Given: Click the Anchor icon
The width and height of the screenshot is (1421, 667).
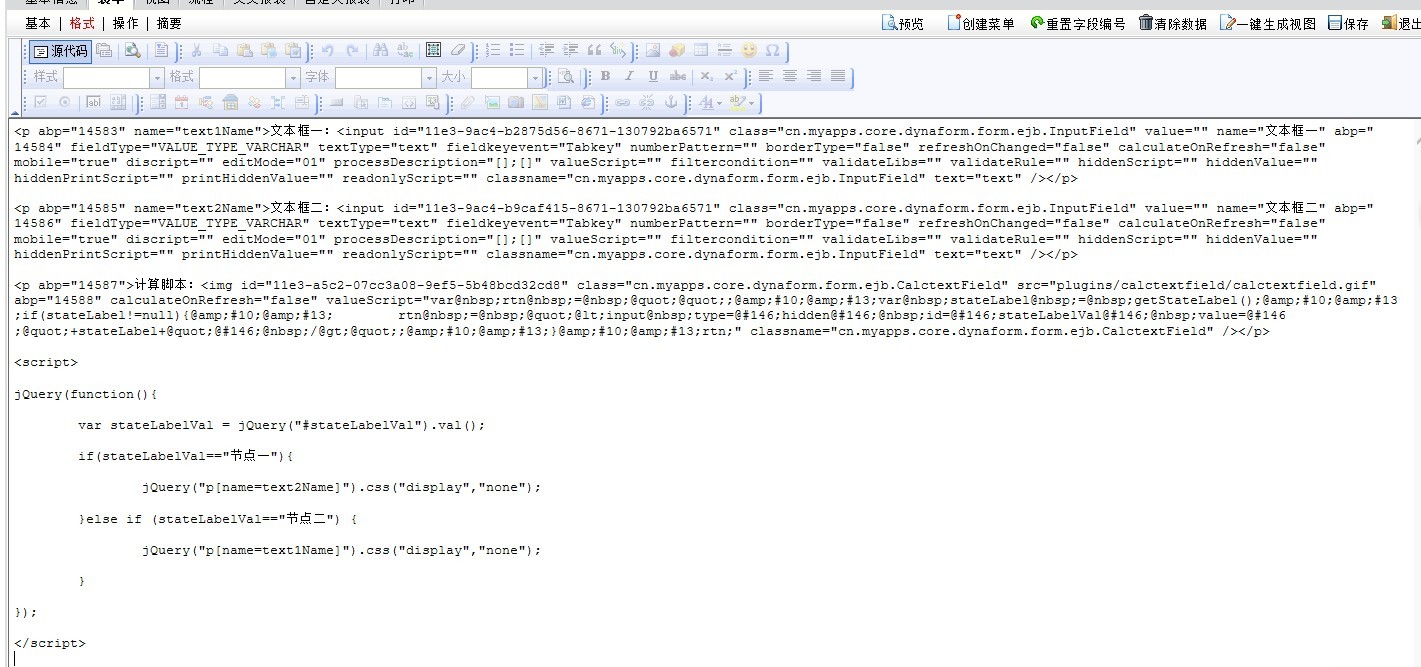Looking at the screenshot, I should [x=670, y=102].
